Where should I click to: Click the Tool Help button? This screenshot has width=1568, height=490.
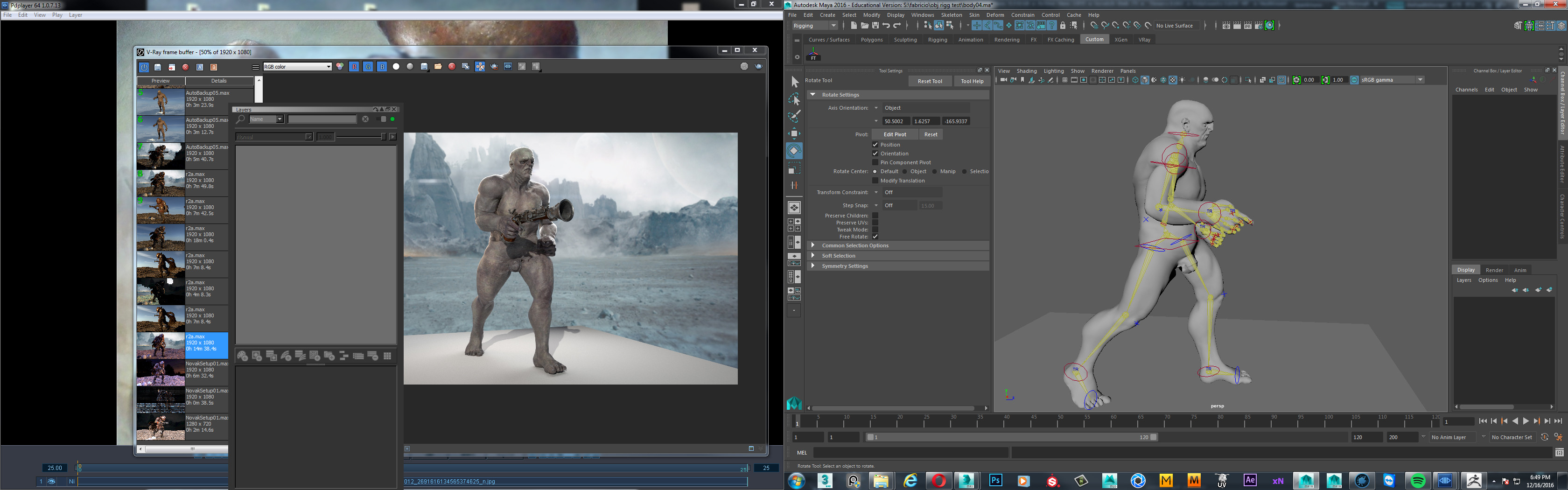pos(972,81)
